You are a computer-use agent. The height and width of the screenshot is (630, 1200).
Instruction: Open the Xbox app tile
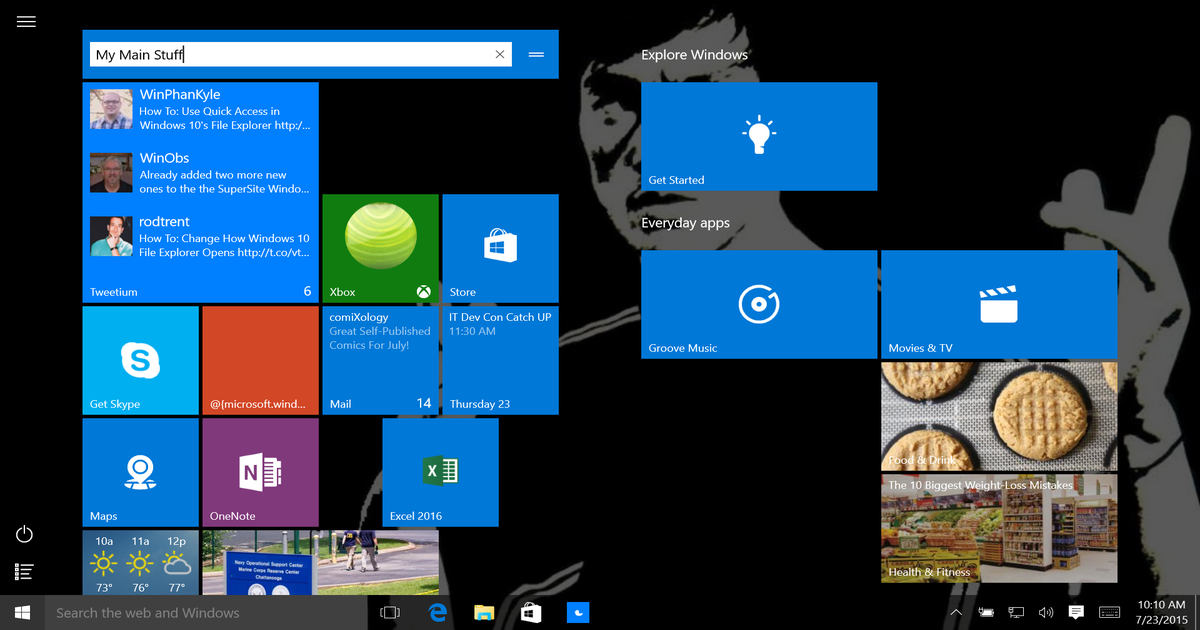[x=380, y=247]
